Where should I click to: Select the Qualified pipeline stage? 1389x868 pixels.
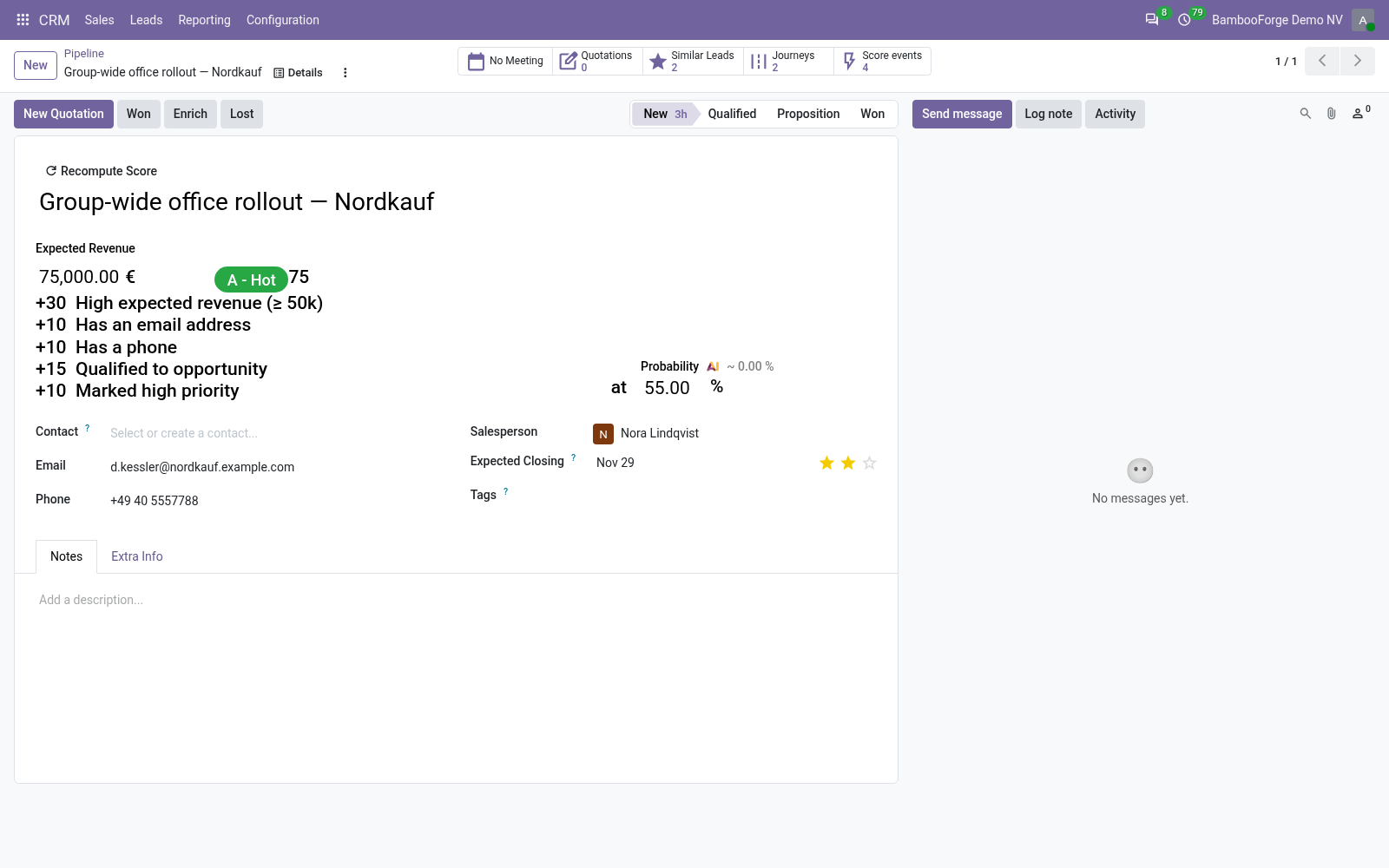[732, 114]
